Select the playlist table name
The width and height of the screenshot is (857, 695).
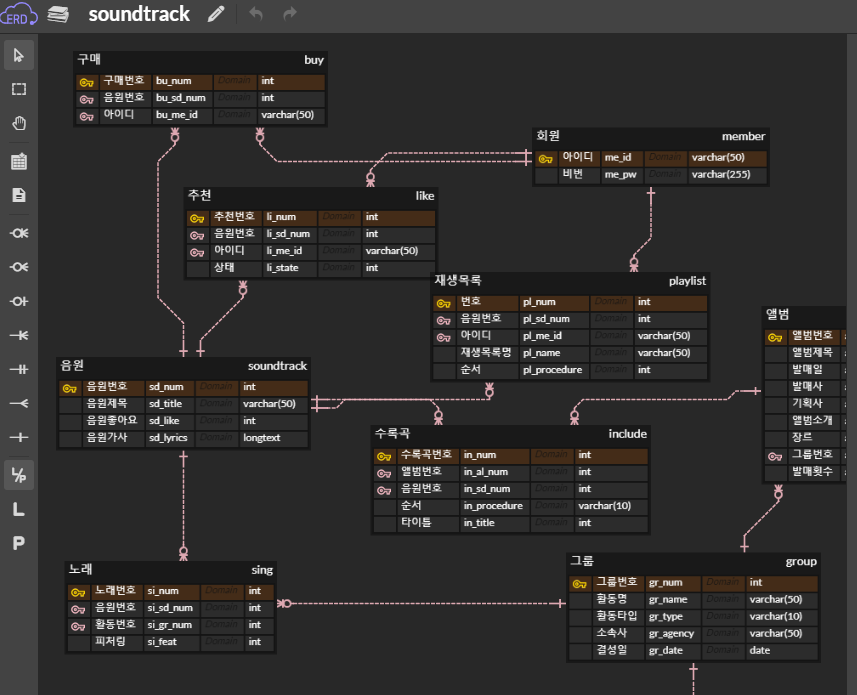(687, 281)
